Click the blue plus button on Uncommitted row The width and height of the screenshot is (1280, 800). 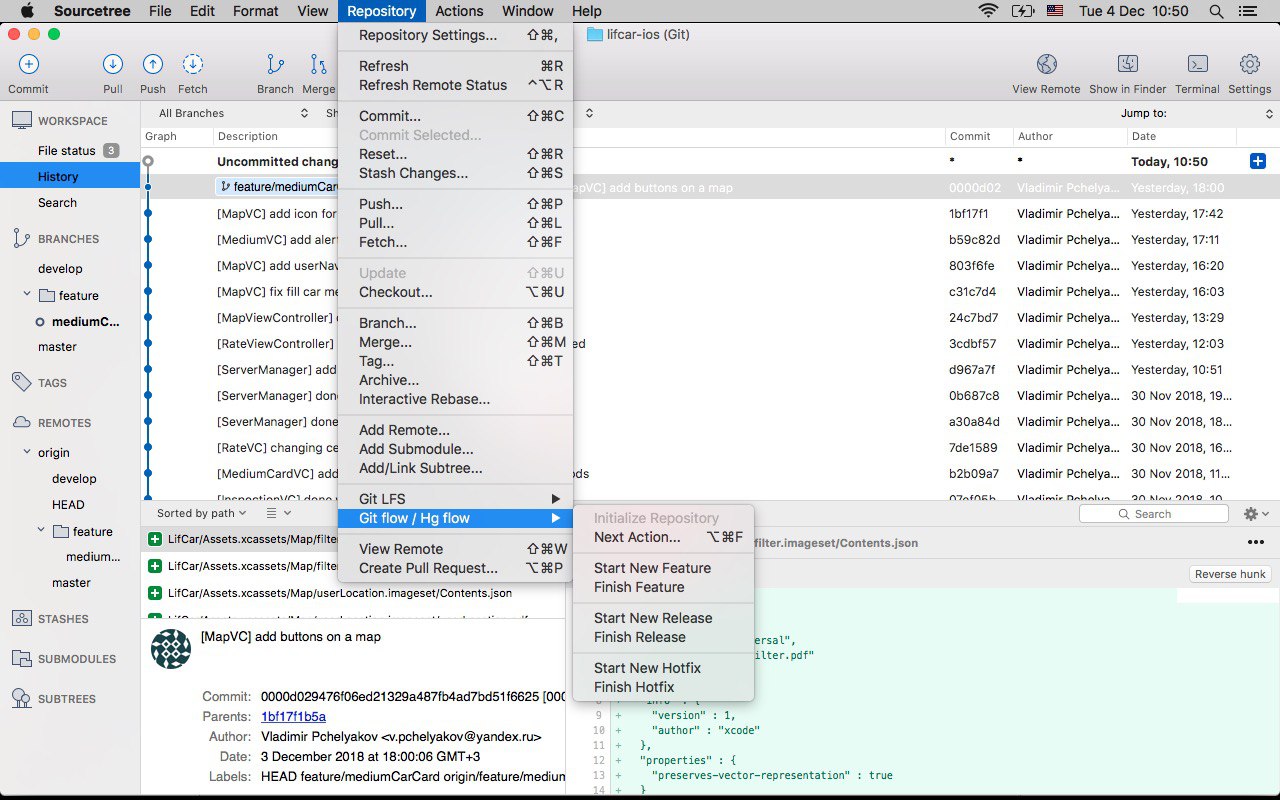tap(1258, 161)
